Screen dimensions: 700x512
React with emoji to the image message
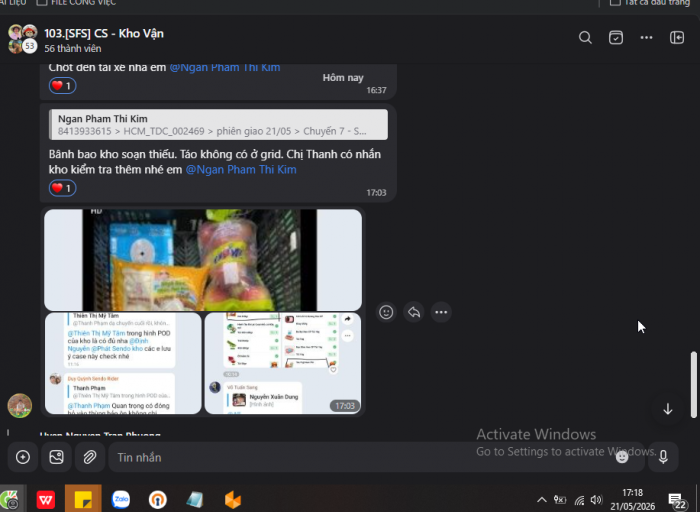pyautogui.click(x=386, y=312)
